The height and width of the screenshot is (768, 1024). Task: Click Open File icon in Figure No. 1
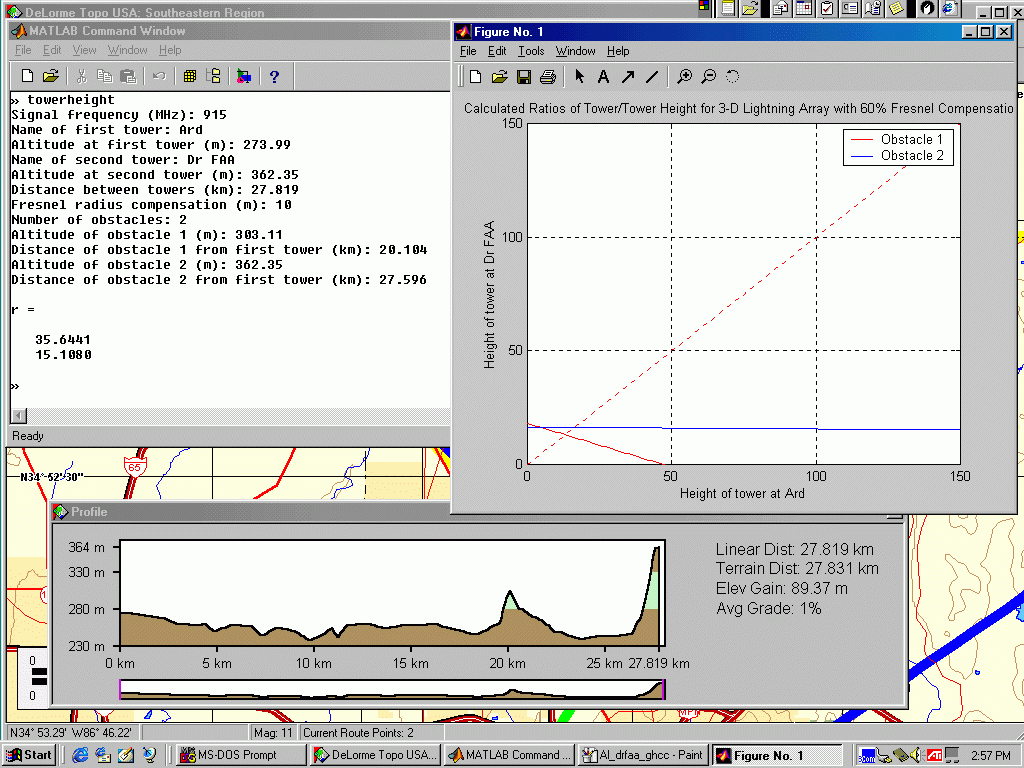click(500, 77)
